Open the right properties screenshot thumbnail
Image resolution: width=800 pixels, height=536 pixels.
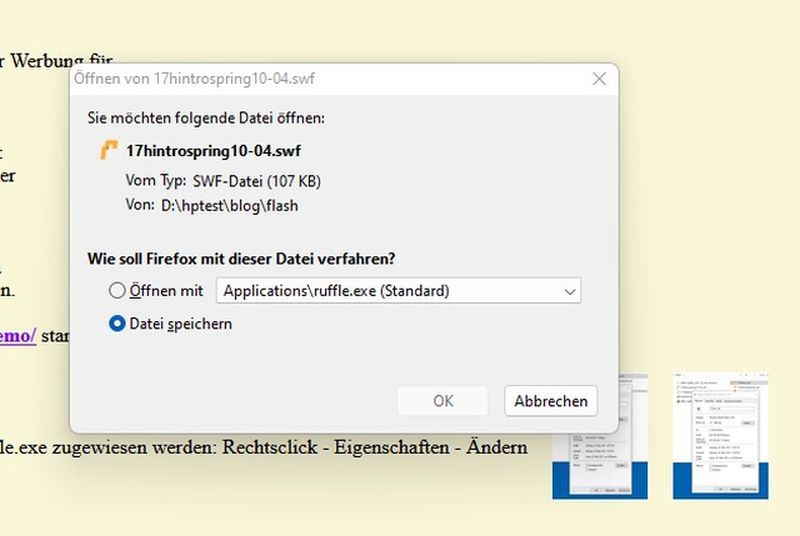[721, 436]
